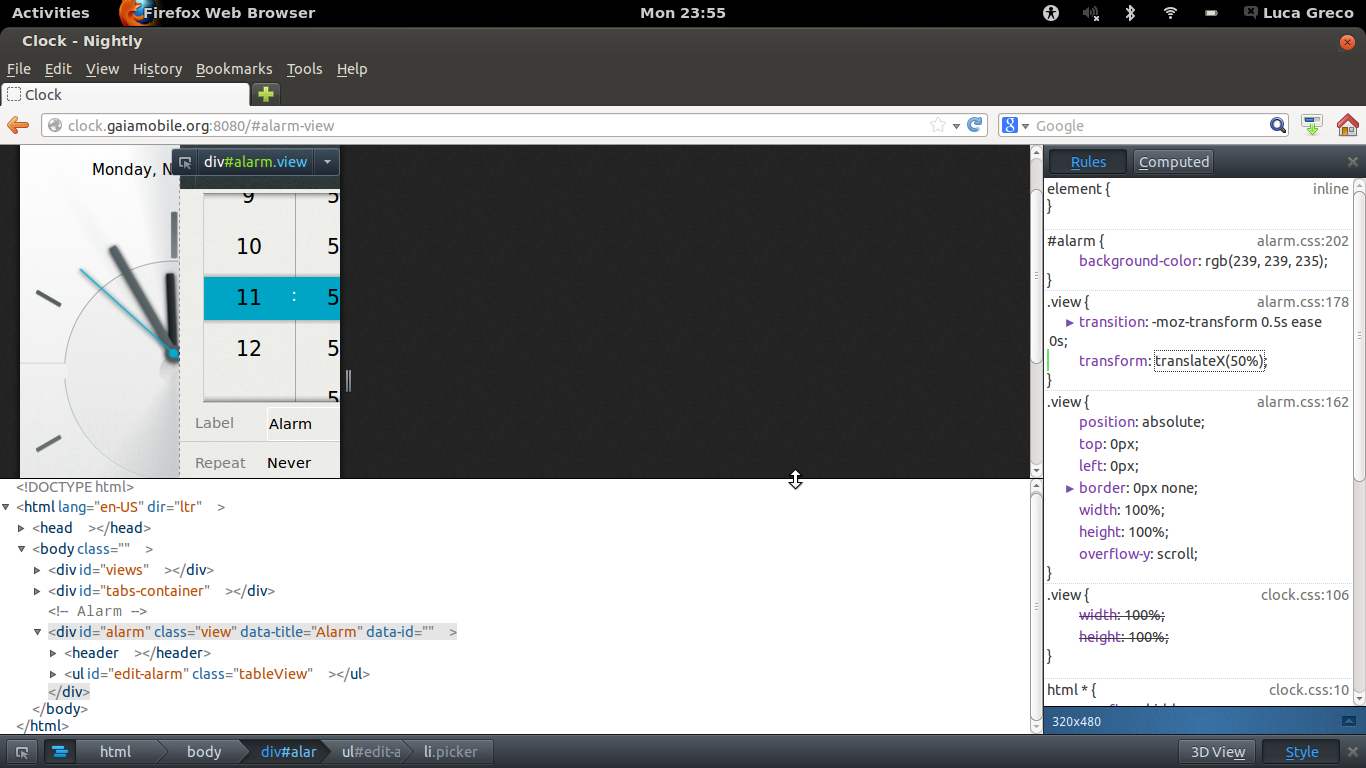Image resolution: width=1366 pixels, height=768 pixels.
Task: Expand the div id="tabs-container" node
Action: pyautogui.click(x=37, y=591)
